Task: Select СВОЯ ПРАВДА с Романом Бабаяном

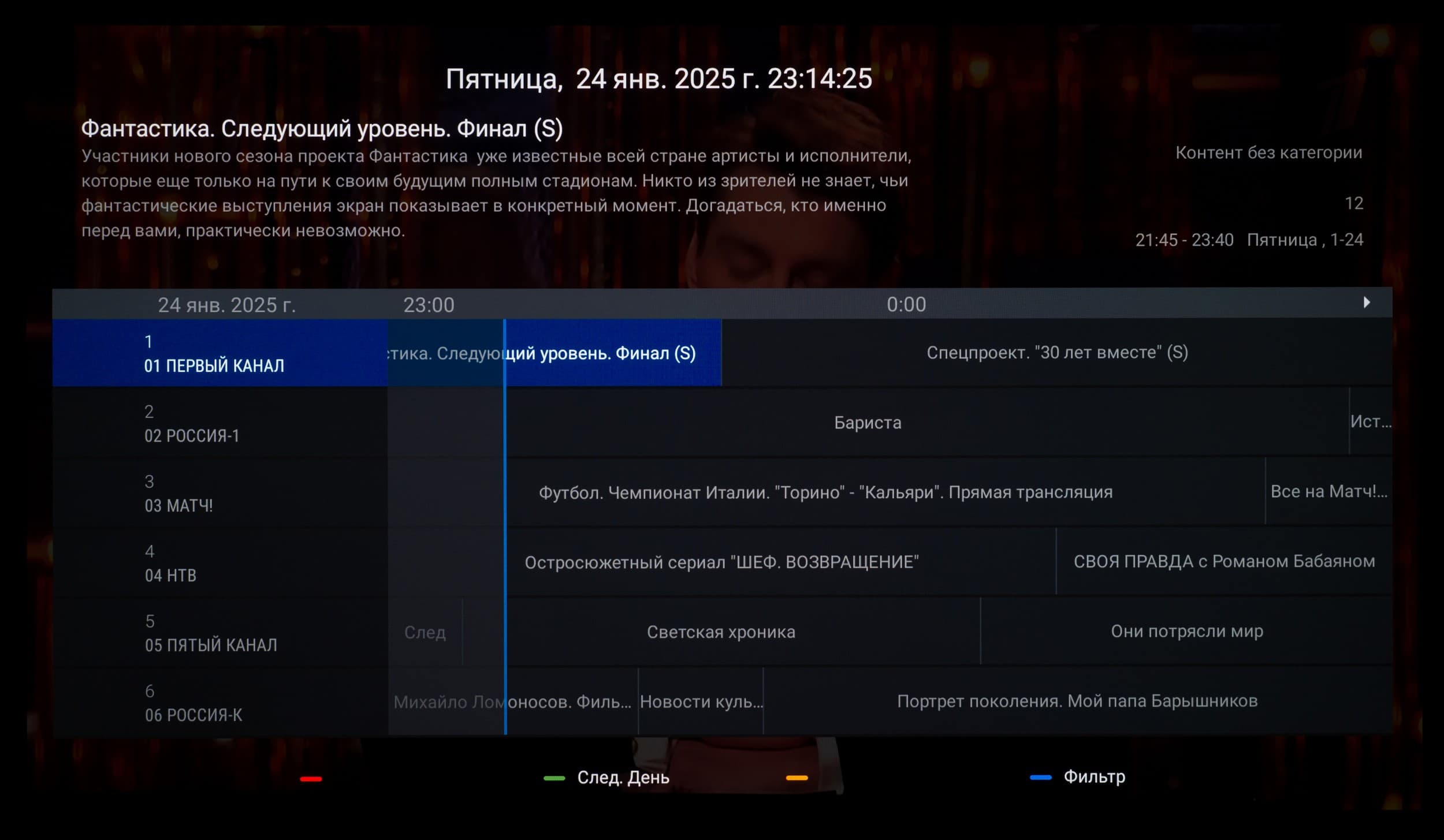Action: click(1223, 562)
